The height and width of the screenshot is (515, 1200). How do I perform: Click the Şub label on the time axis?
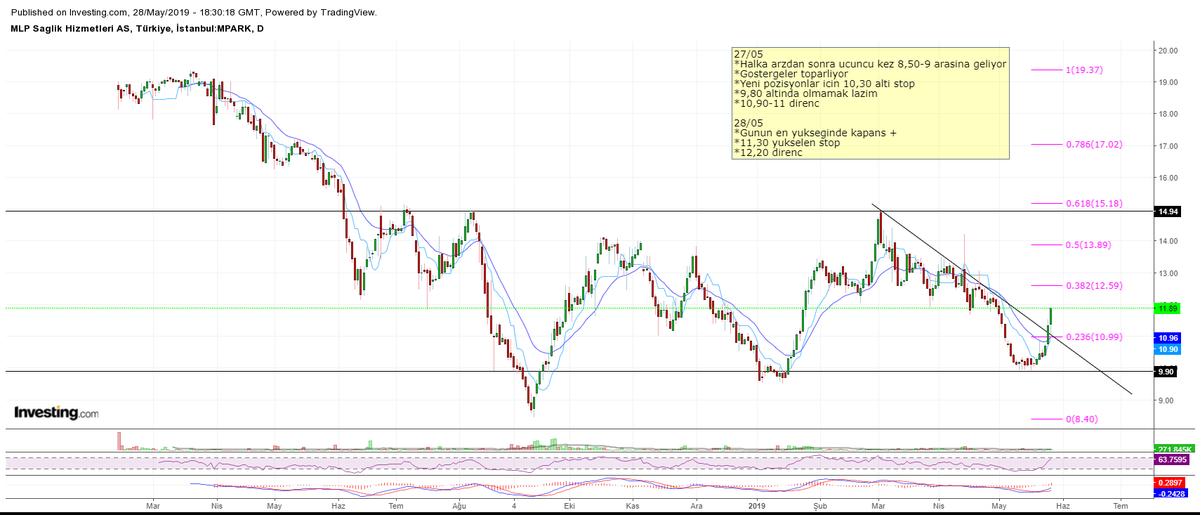pyautogui.click(x=820, y=508)
